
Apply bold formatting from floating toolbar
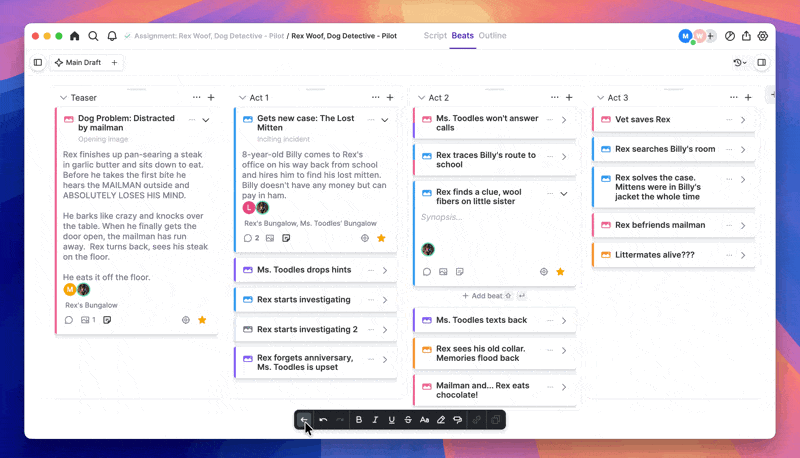[x=359, y=420]
